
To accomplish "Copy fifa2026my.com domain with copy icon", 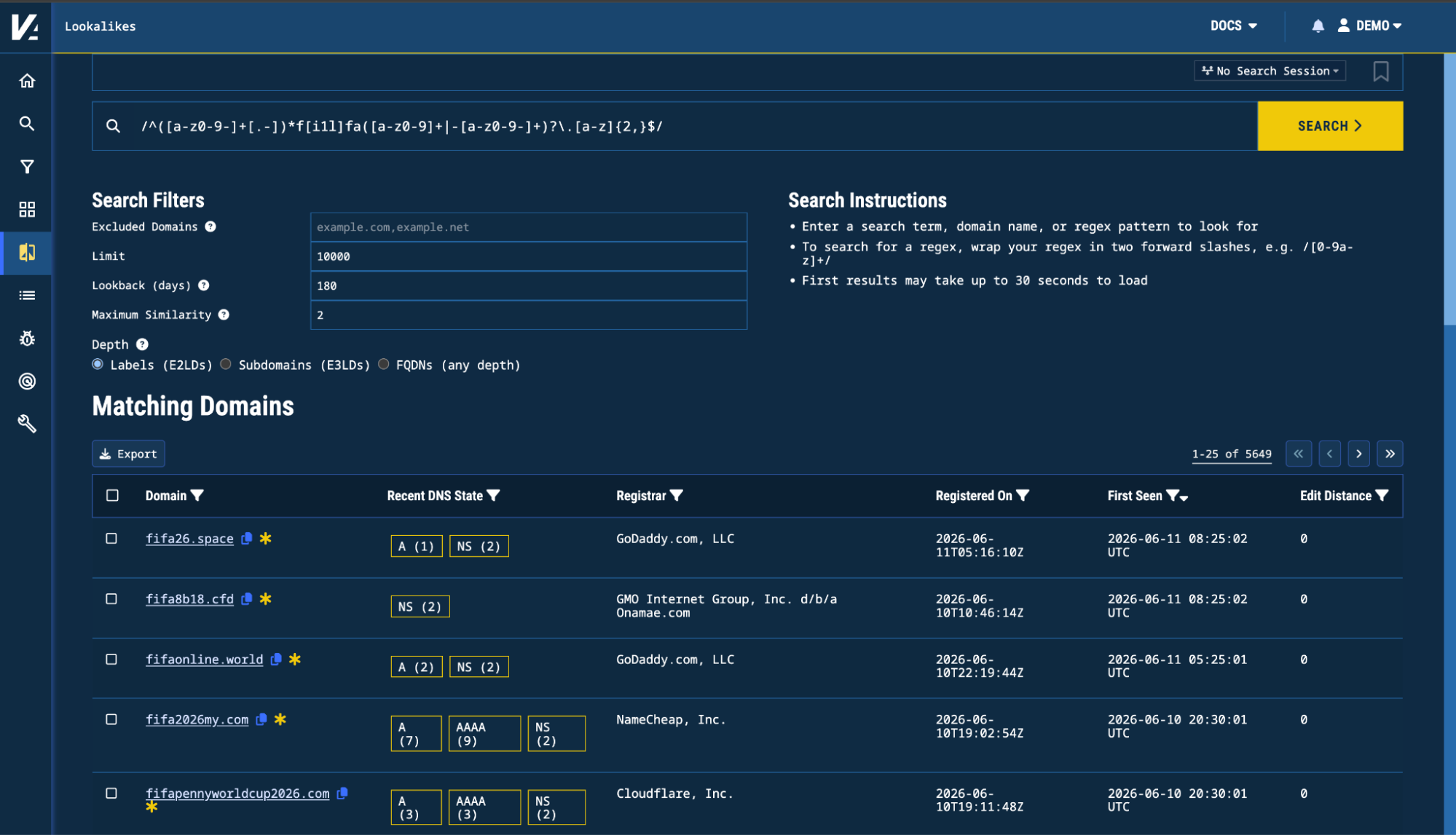I will click(x=261, y=719).
